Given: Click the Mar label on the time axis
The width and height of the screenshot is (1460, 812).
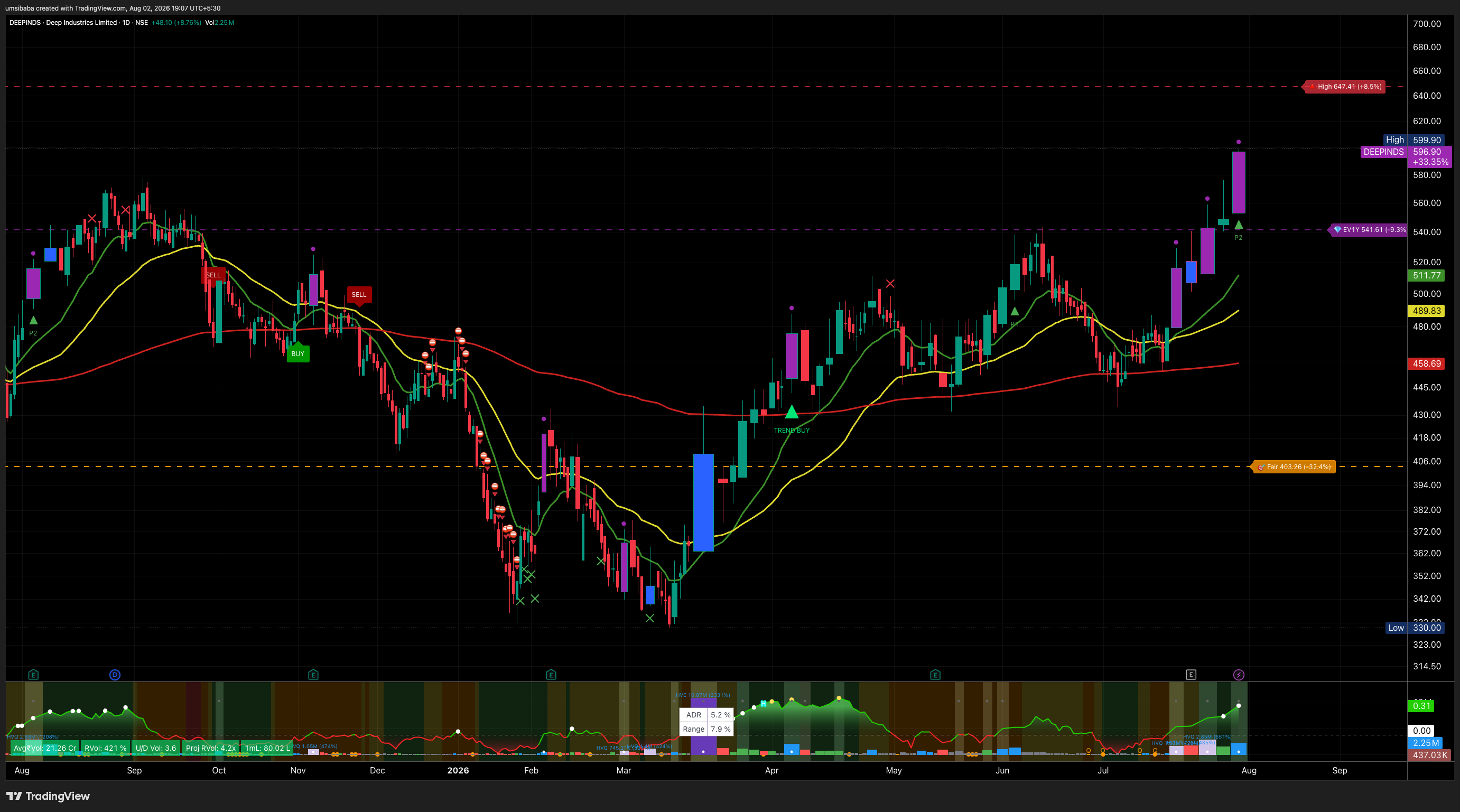Looking at the screenshot, I should point(624,771).
